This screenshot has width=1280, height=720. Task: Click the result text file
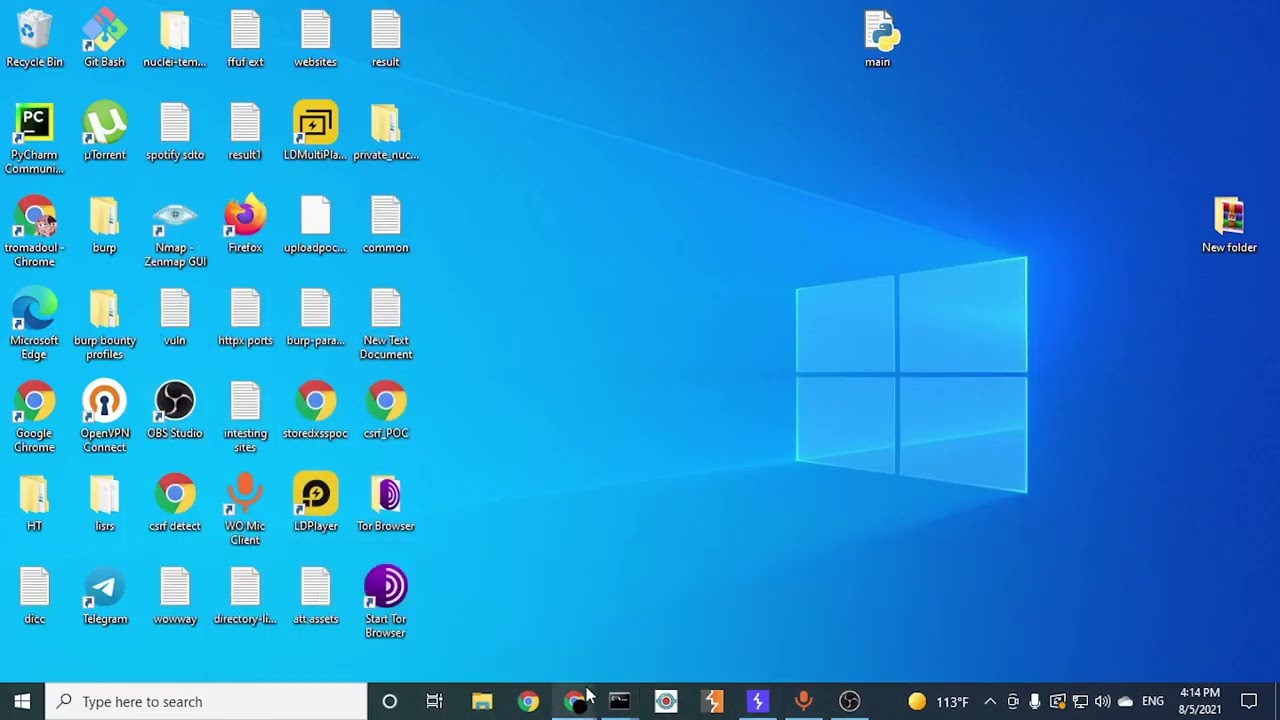(x=386, y=40)
